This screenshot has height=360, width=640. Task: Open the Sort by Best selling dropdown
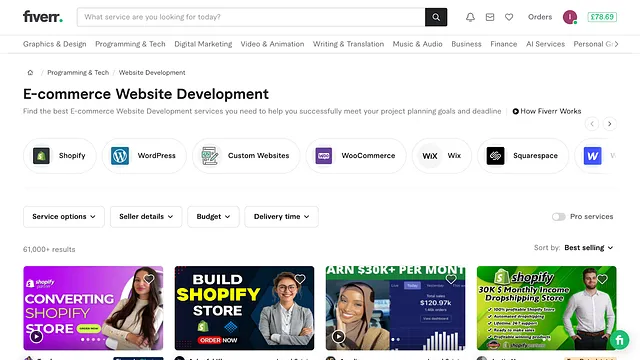tap(589, 248)
